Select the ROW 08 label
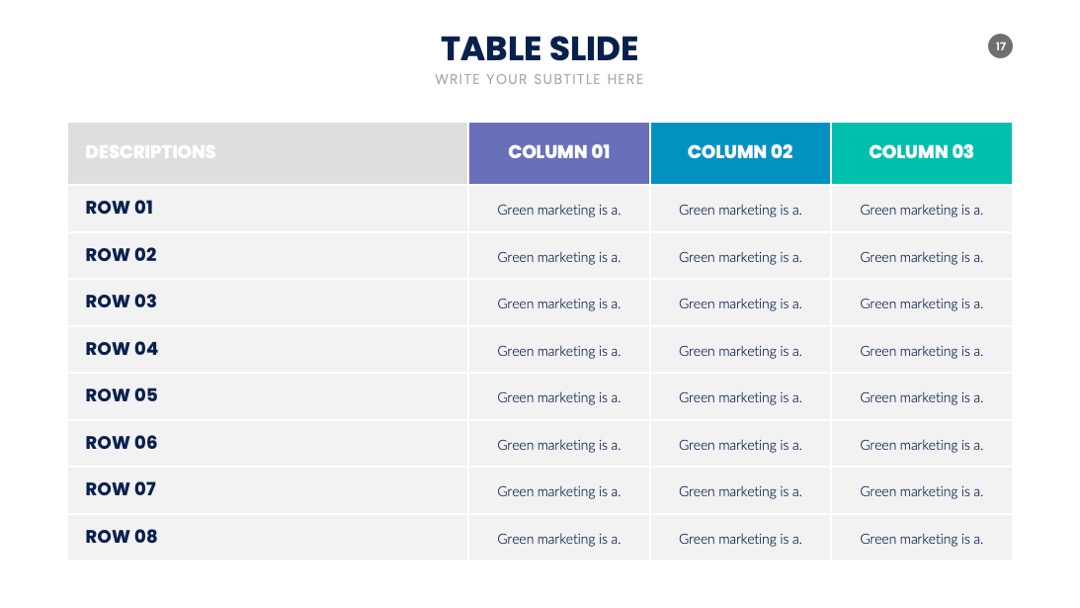Screen dimensions: 1080x608 [121, 536]
